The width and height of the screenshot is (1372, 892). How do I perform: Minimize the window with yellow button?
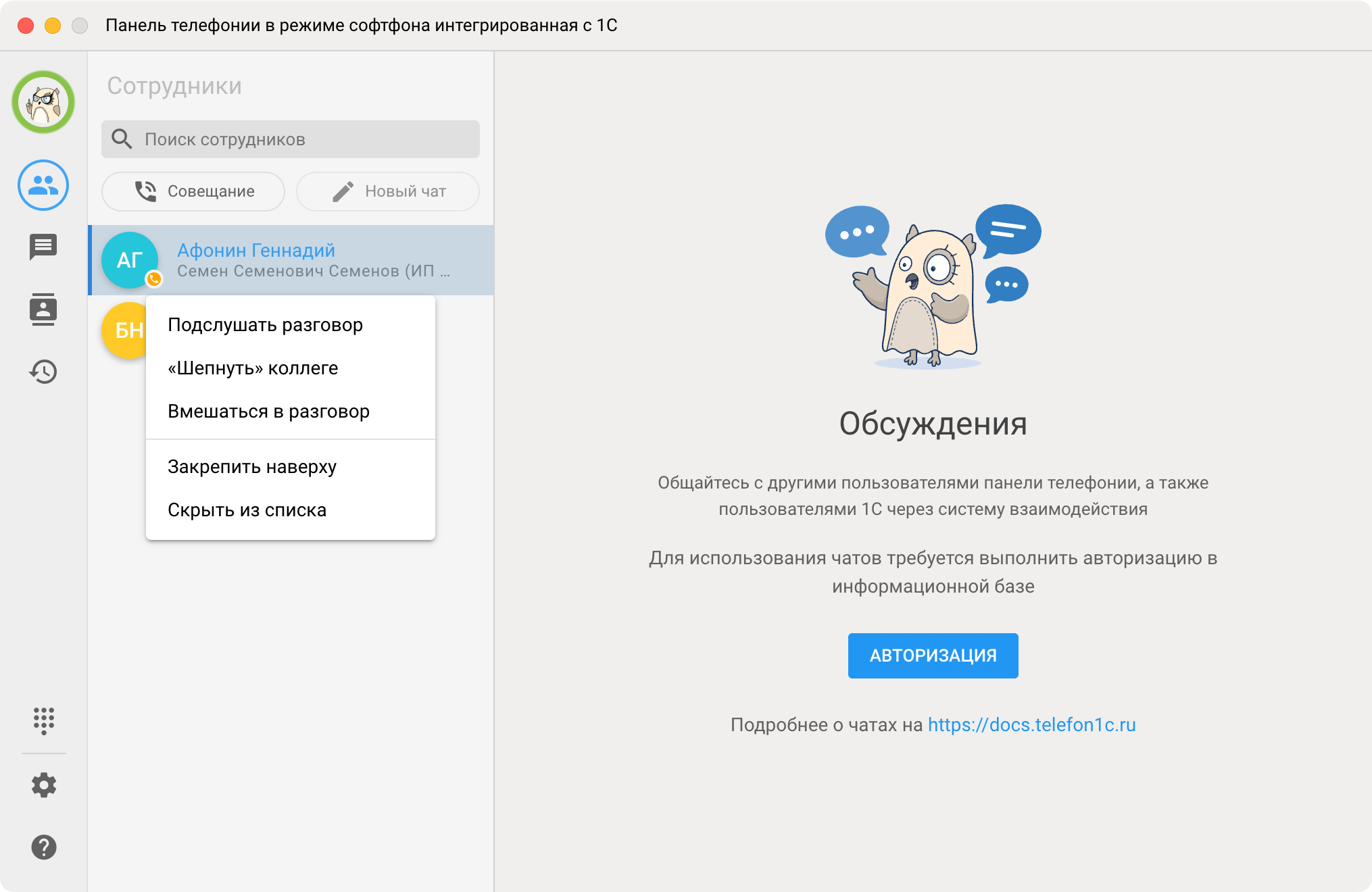pyautogui.click(x=53, y=26)
